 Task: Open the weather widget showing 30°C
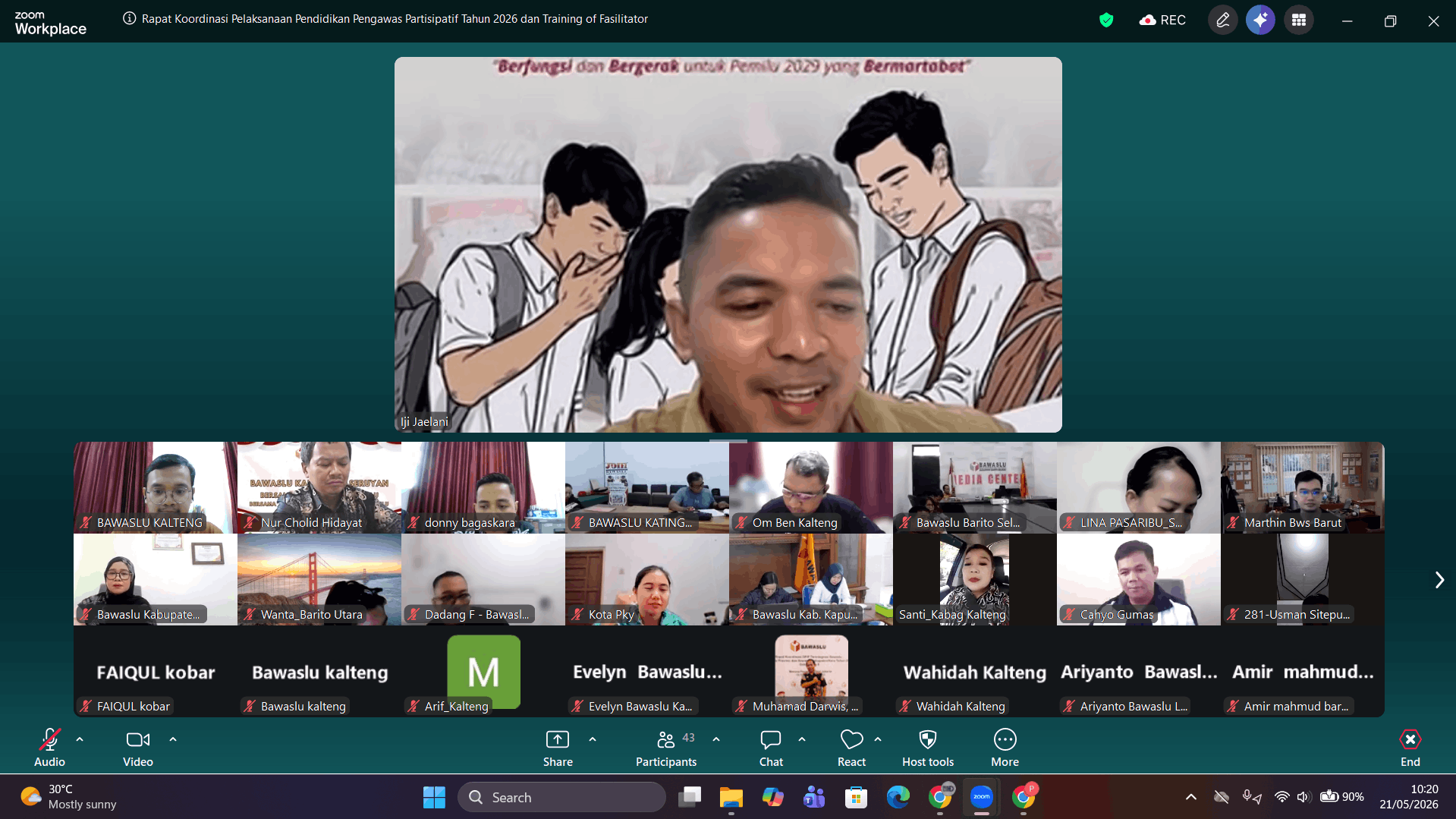[x=70, y=797]
